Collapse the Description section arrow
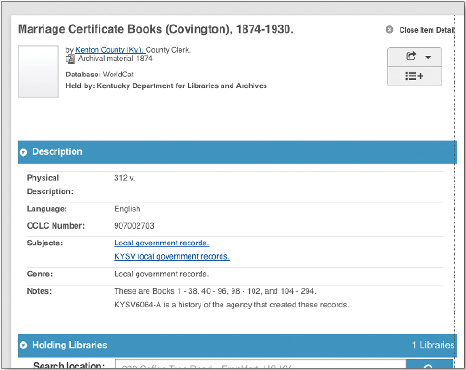466x370 pixels. tap(23, 152)
